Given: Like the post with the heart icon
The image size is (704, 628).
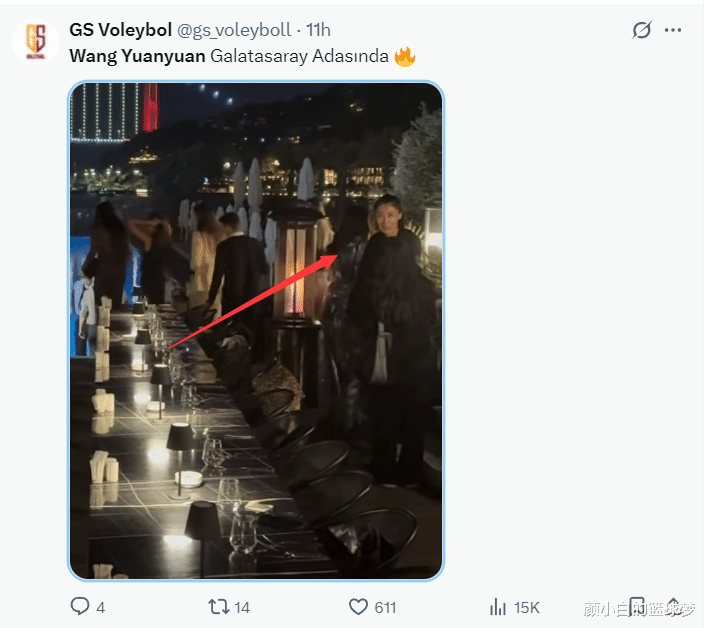Looking at the screenshot, I should click(x=358, y=606).
